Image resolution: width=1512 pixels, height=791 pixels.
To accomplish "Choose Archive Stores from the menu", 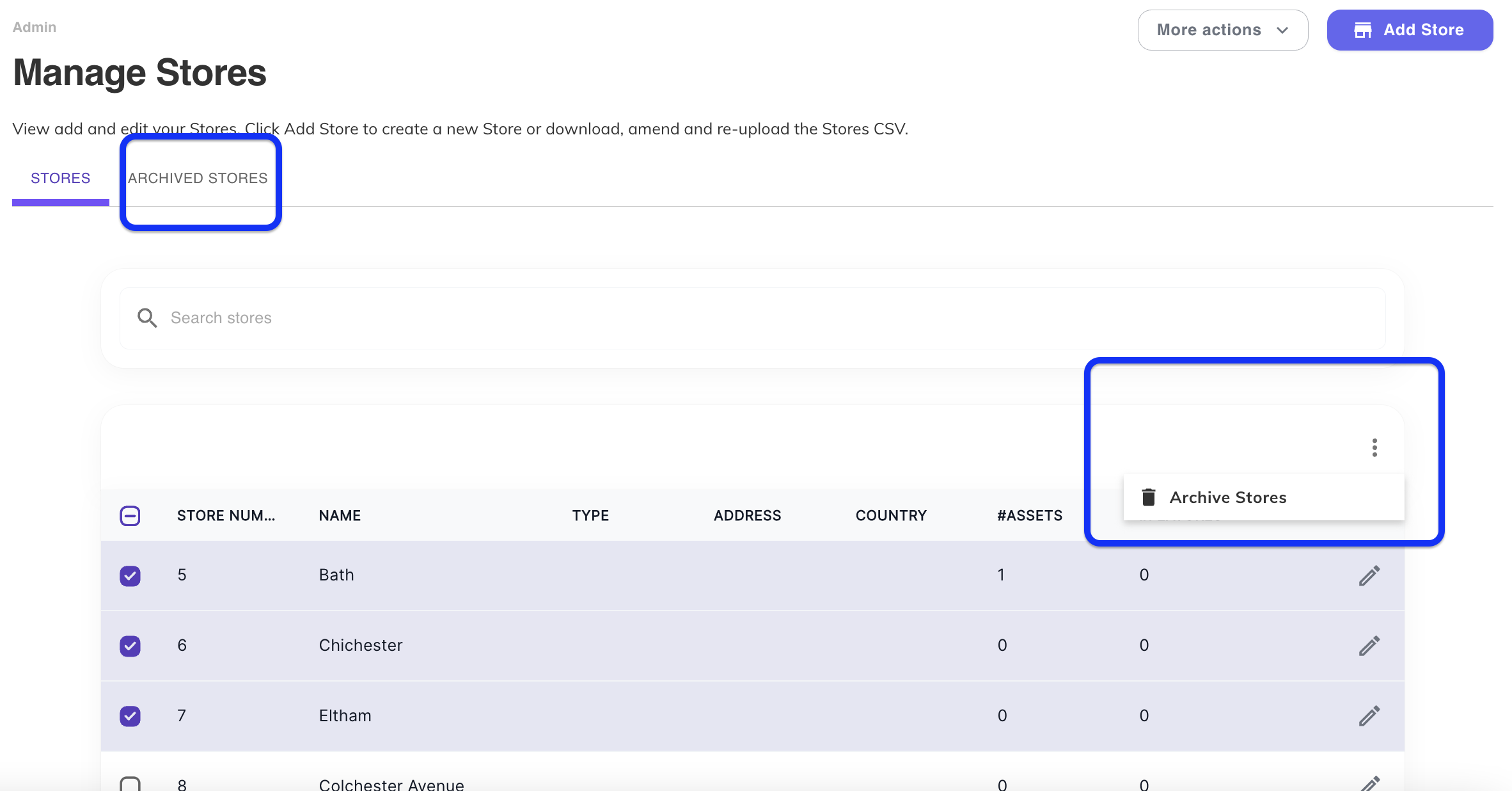I will coord(1227,497).
